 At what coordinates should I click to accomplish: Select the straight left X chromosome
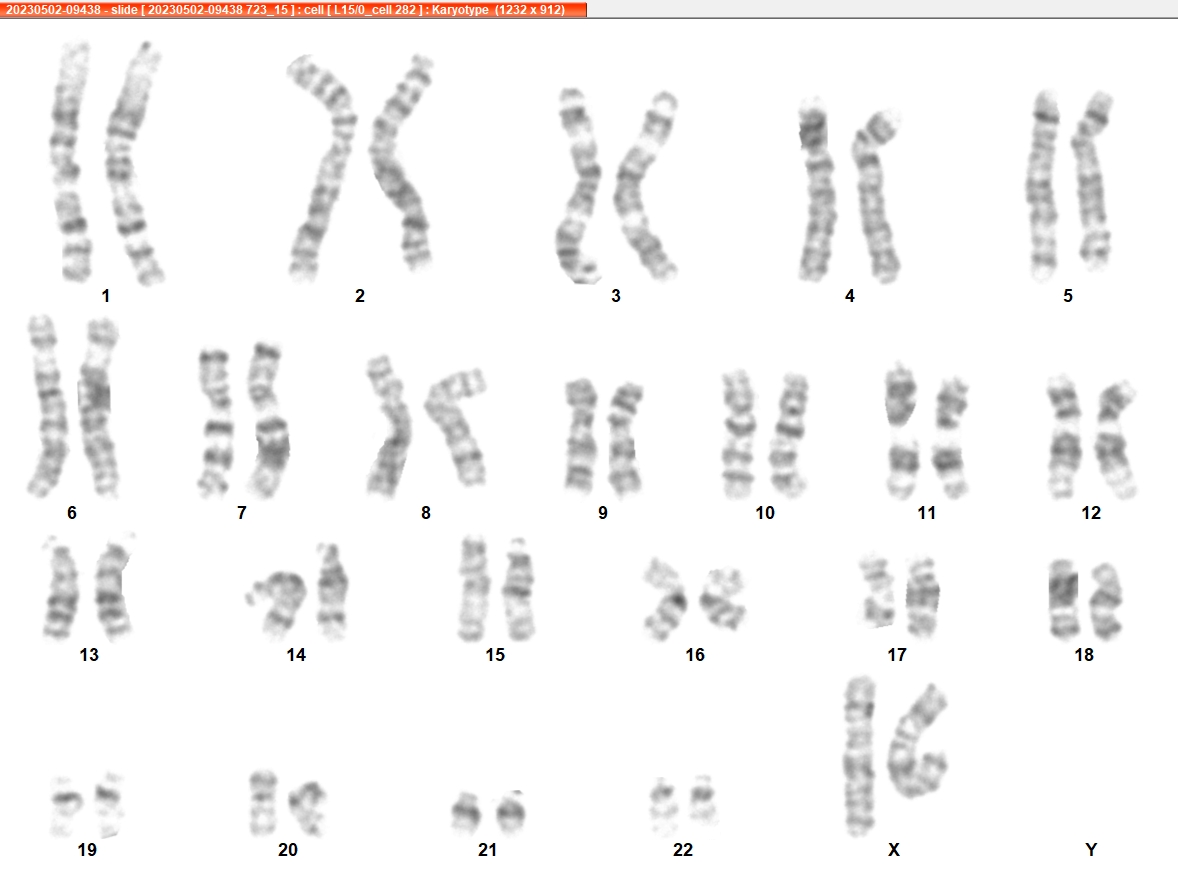point(859,756)
